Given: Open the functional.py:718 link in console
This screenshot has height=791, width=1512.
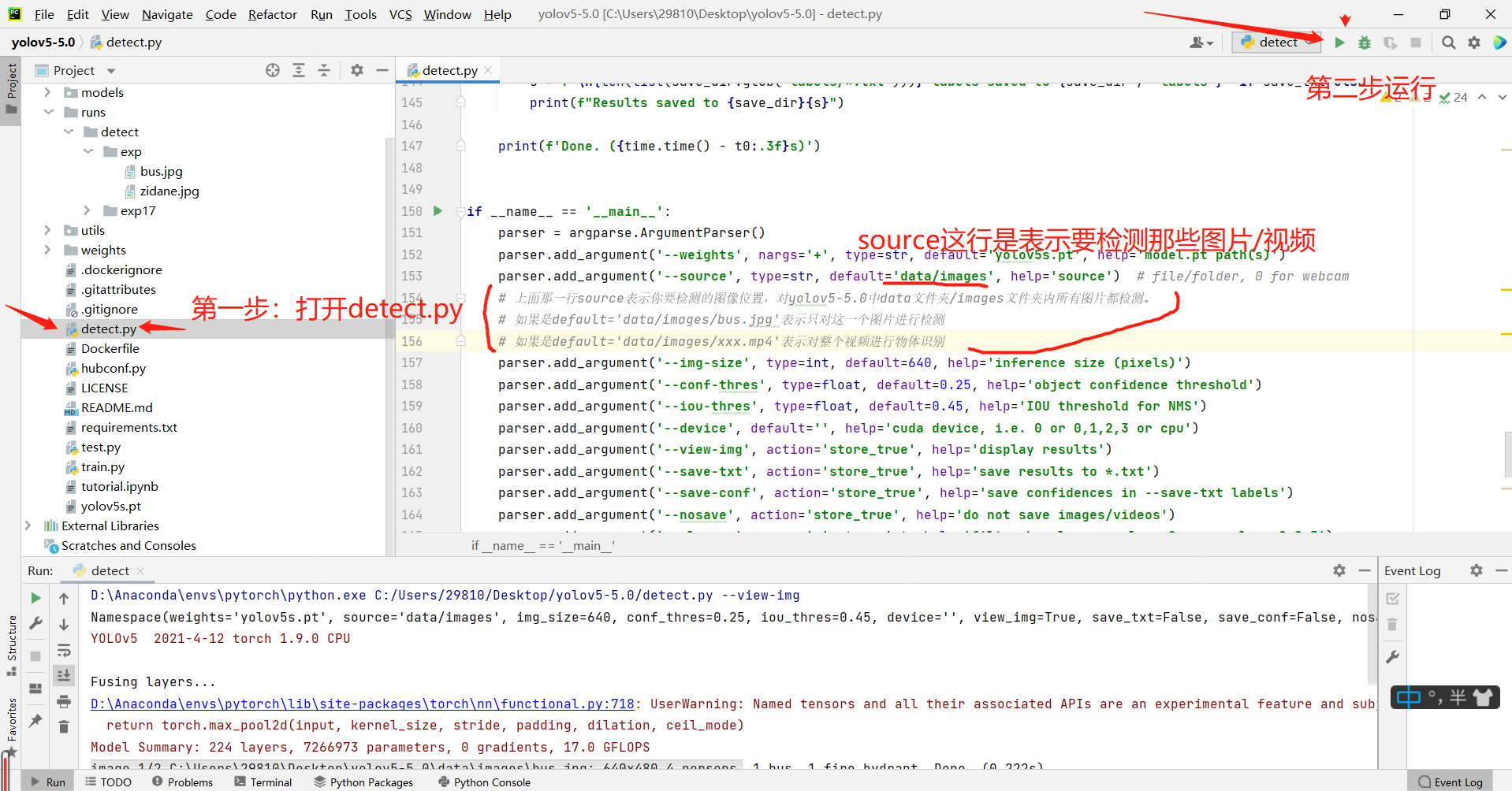Looking at the screenshot, I should tap(363, 704).
